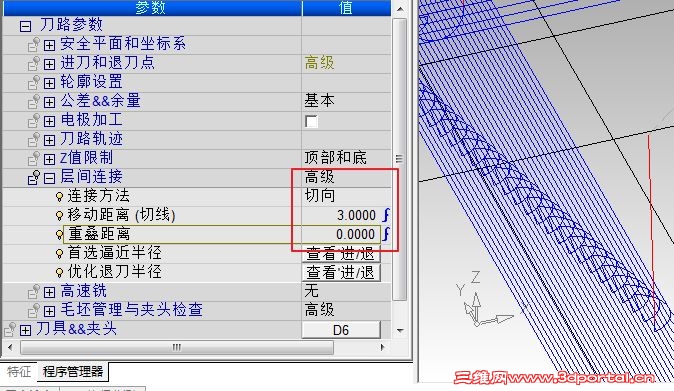Click the bulb icon beside 优化退刀半径
Image resolution: width=674 pixels, height=391 pixels.
(x=60, y=272)
